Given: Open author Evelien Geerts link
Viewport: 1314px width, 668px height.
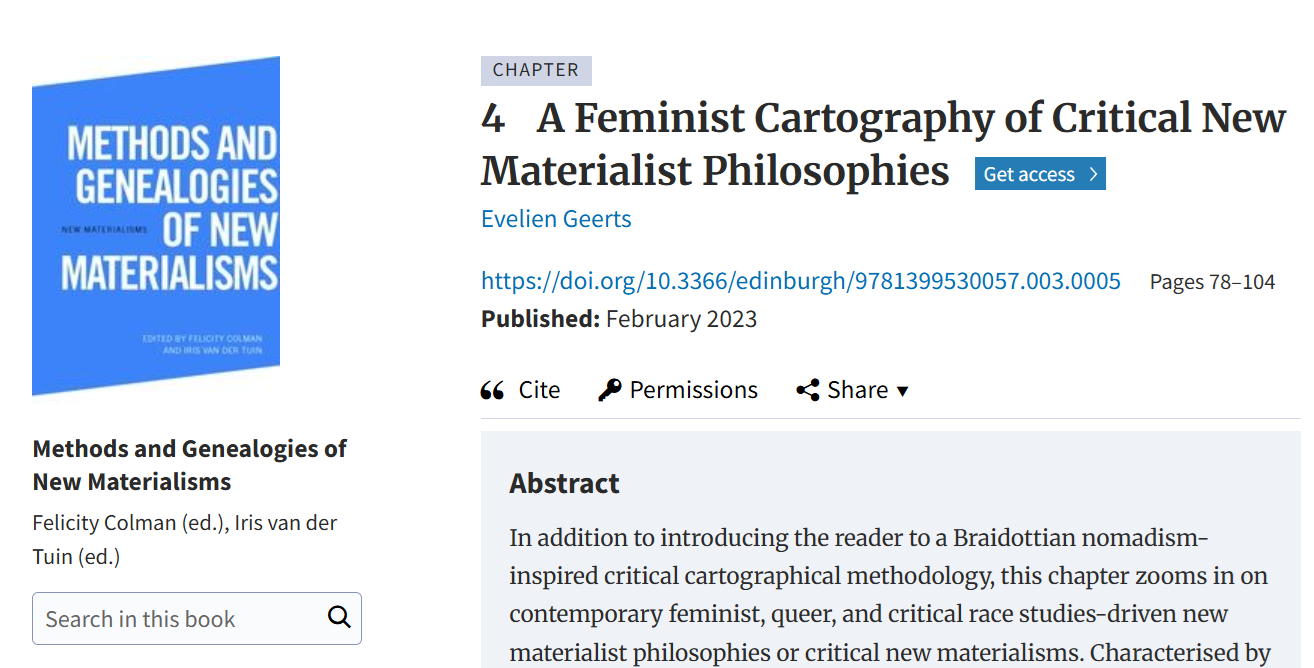Looking at the screenshot, I should coord(556,219).
